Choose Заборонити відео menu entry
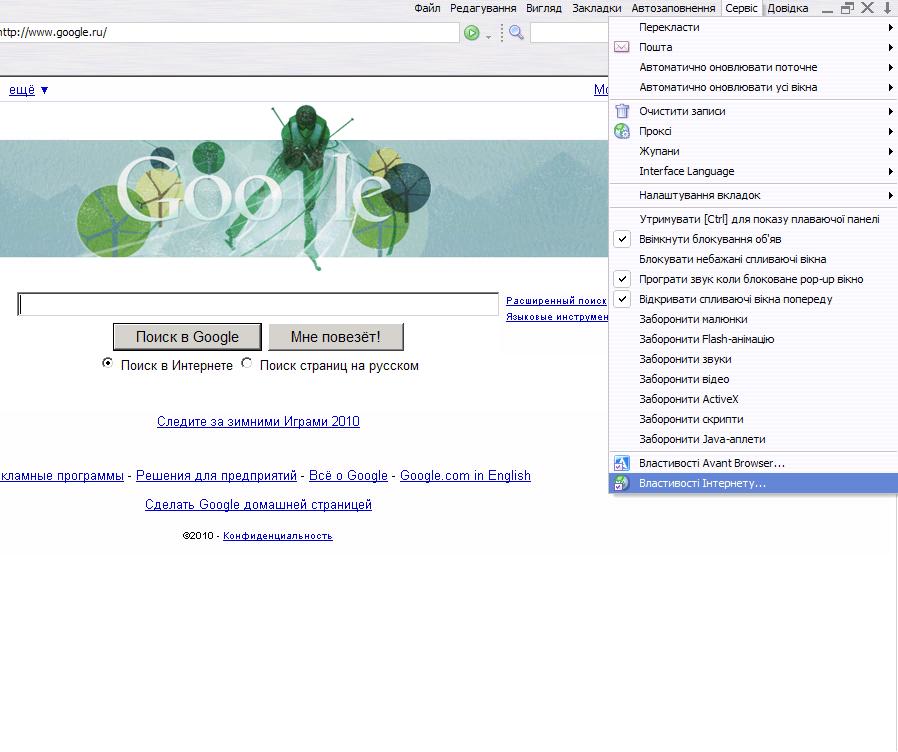 click(x=753, y=379)
